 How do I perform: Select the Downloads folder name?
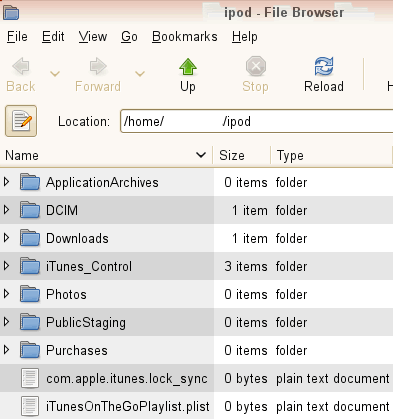point(77,238)
